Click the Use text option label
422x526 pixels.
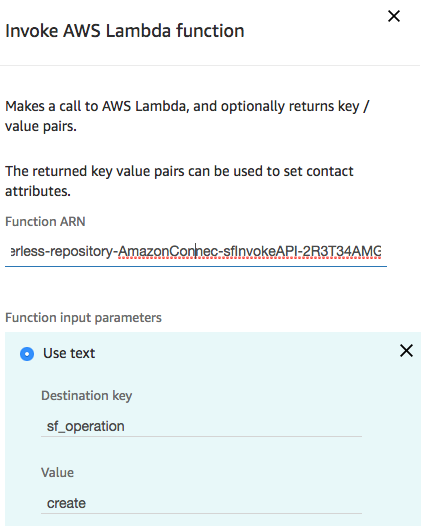coord(69,353)
